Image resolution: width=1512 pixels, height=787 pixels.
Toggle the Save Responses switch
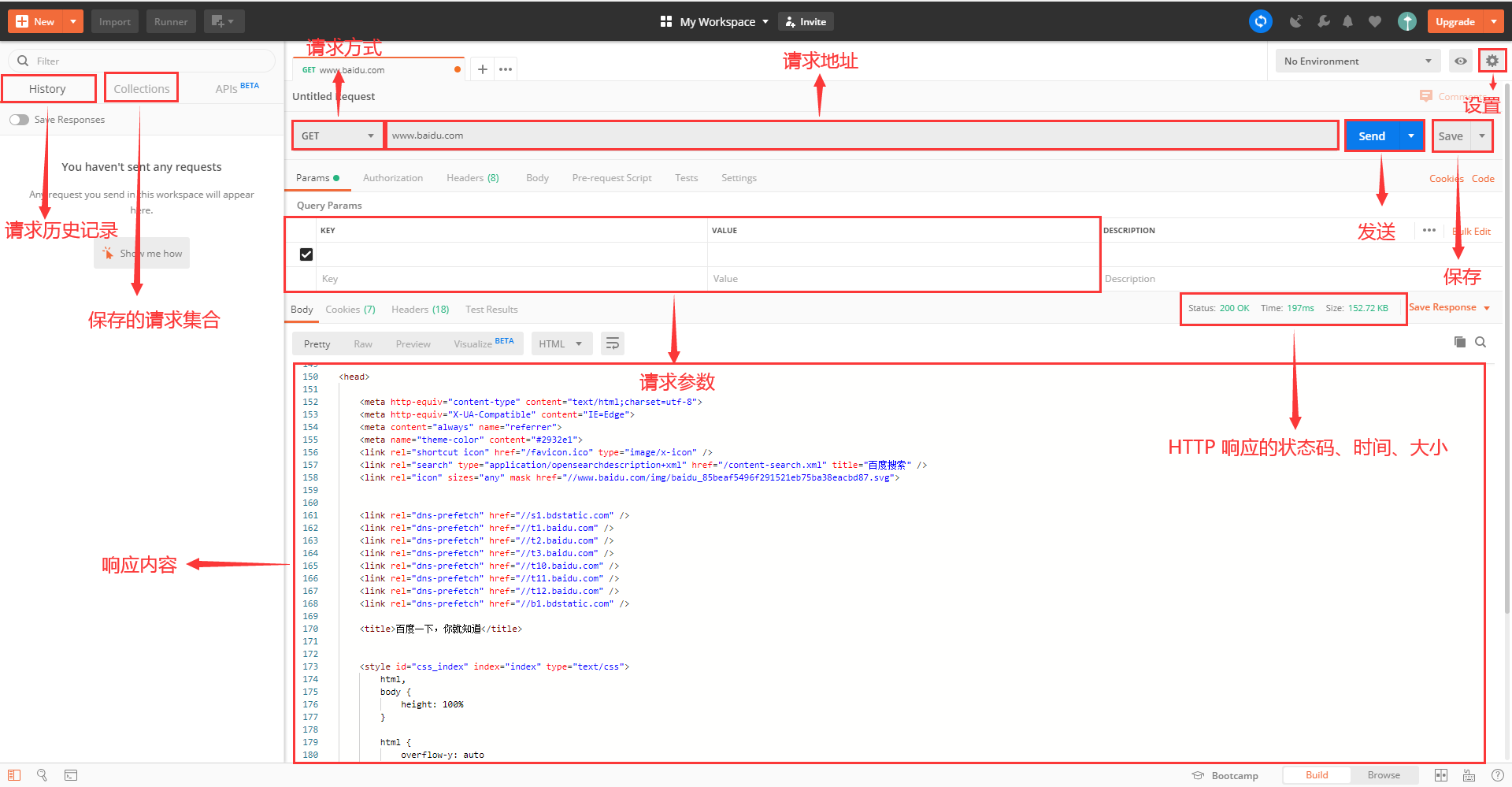(19, 120)
